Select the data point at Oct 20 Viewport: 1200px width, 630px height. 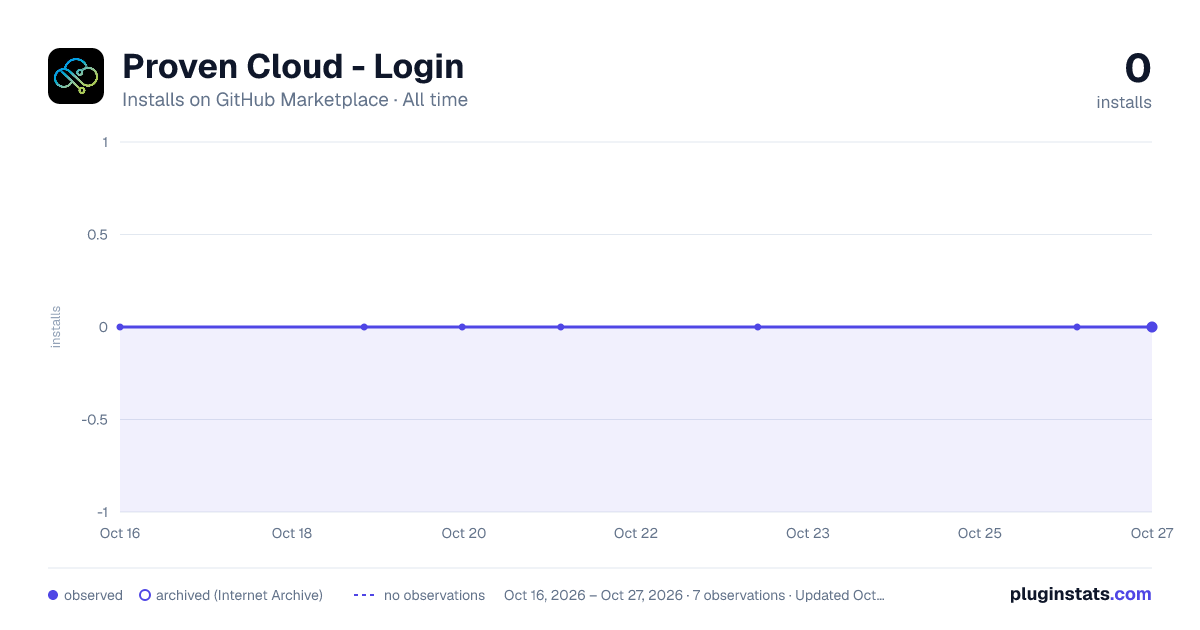click(462, 327)
